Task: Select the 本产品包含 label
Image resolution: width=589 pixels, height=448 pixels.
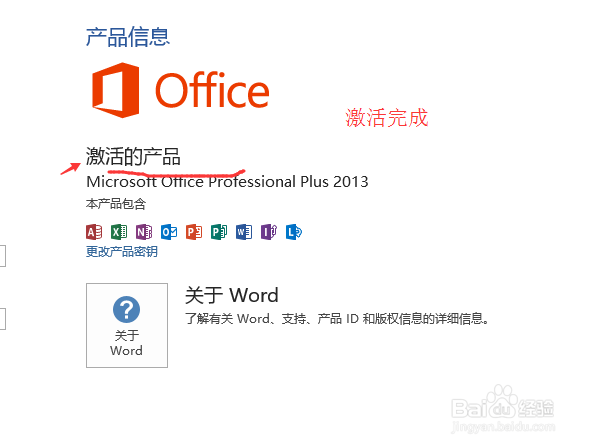Action: [x=116, y=204]
